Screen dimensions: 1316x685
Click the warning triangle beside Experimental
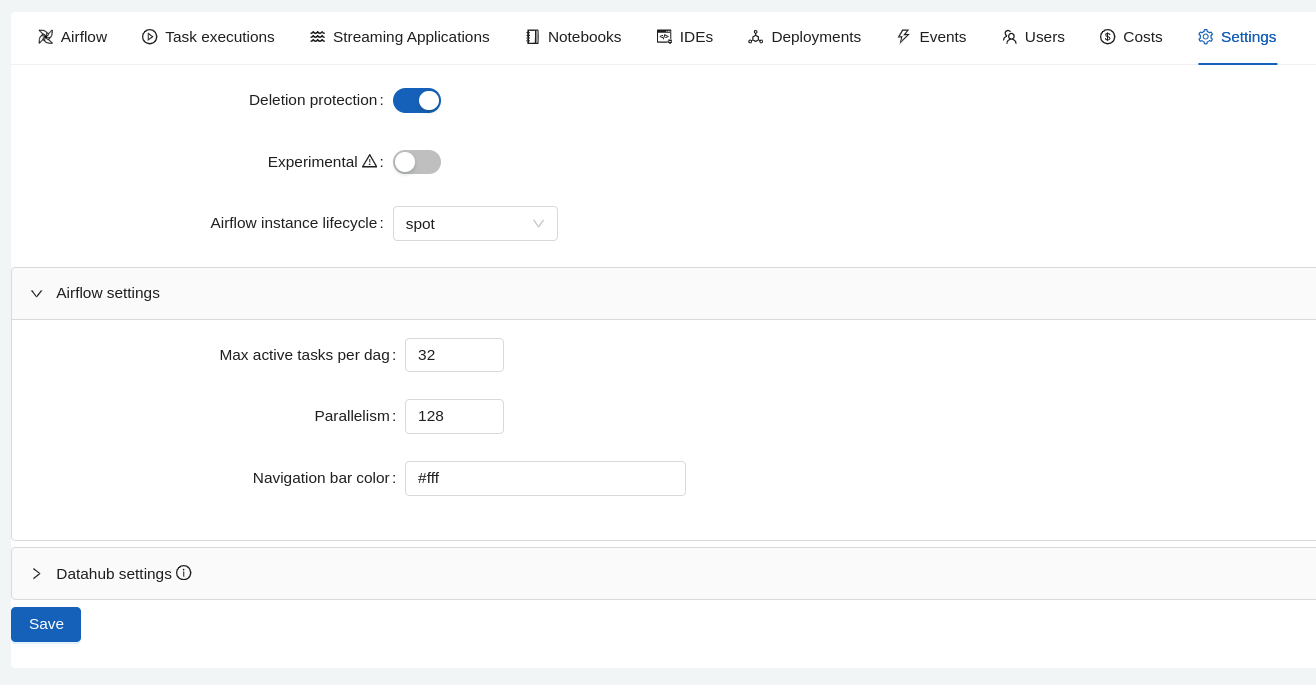click(371, 160)
